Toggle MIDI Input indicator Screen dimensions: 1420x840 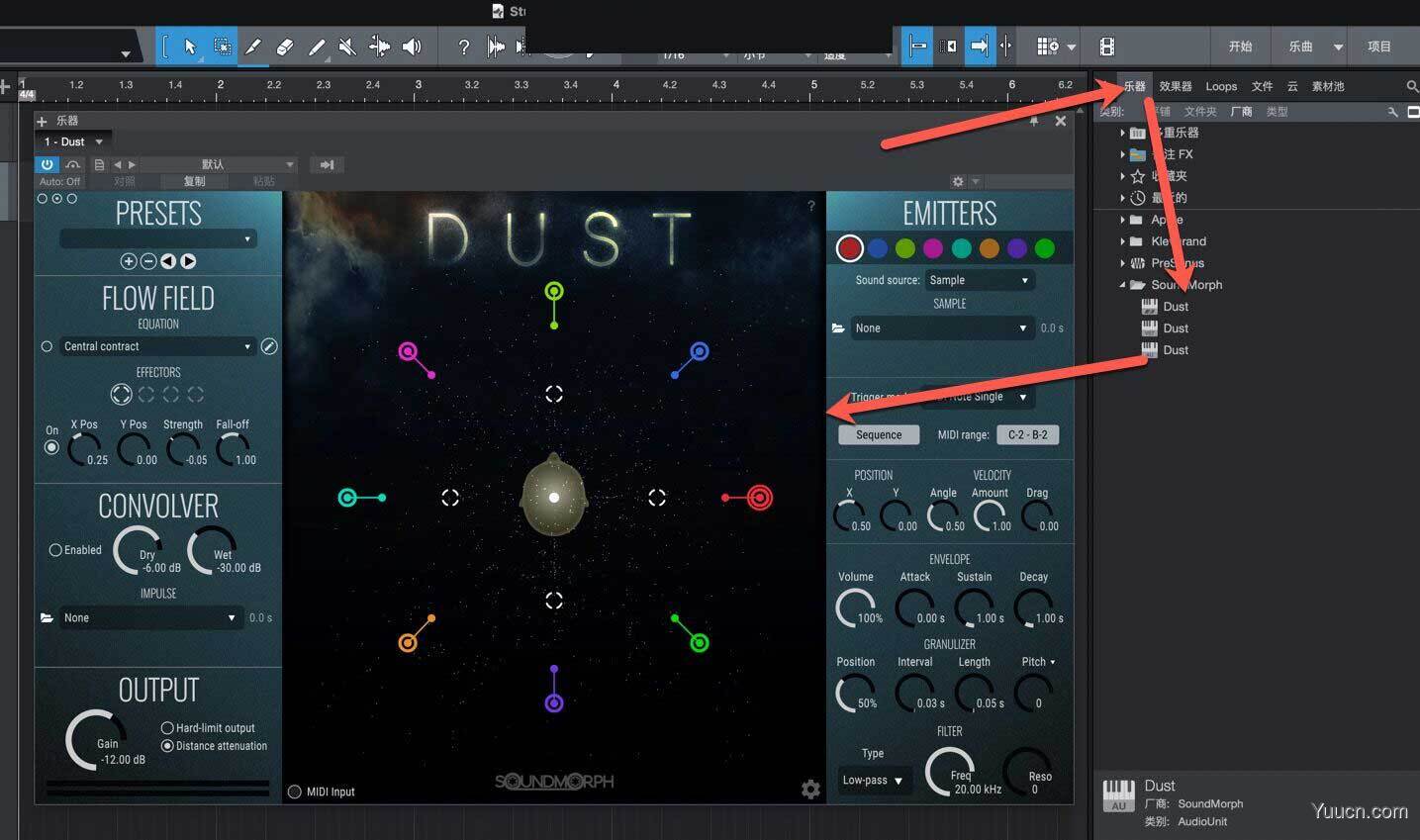point(295,792)
